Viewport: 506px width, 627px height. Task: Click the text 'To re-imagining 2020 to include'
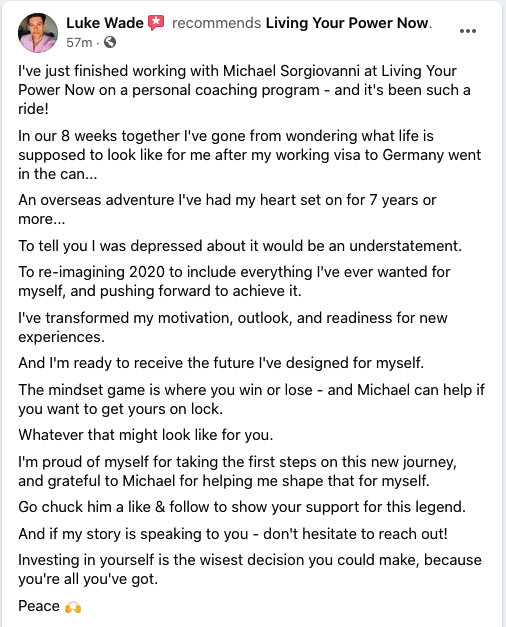point(127,272)
